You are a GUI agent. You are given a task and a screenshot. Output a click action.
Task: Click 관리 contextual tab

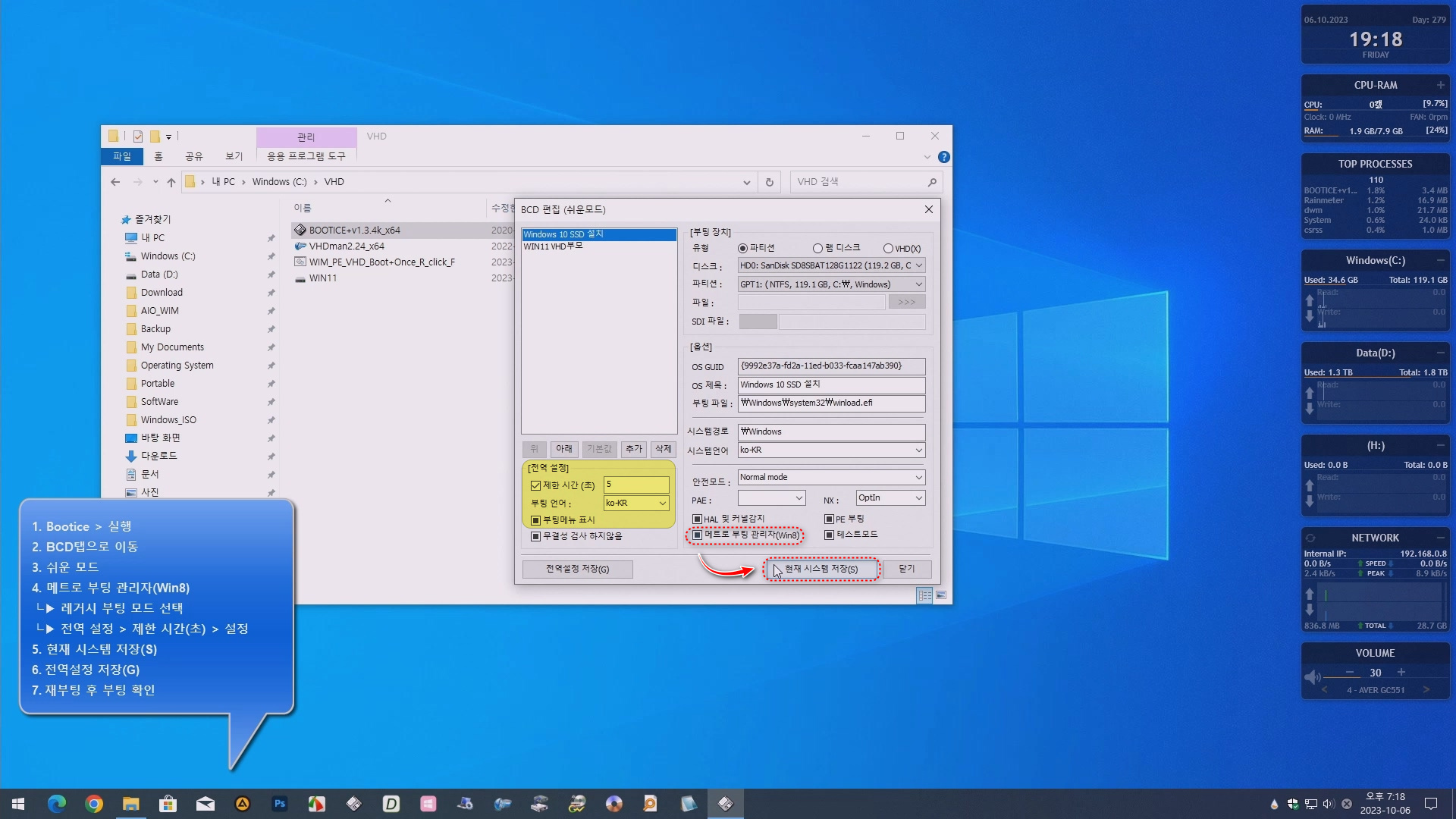[x=306, y=136]
